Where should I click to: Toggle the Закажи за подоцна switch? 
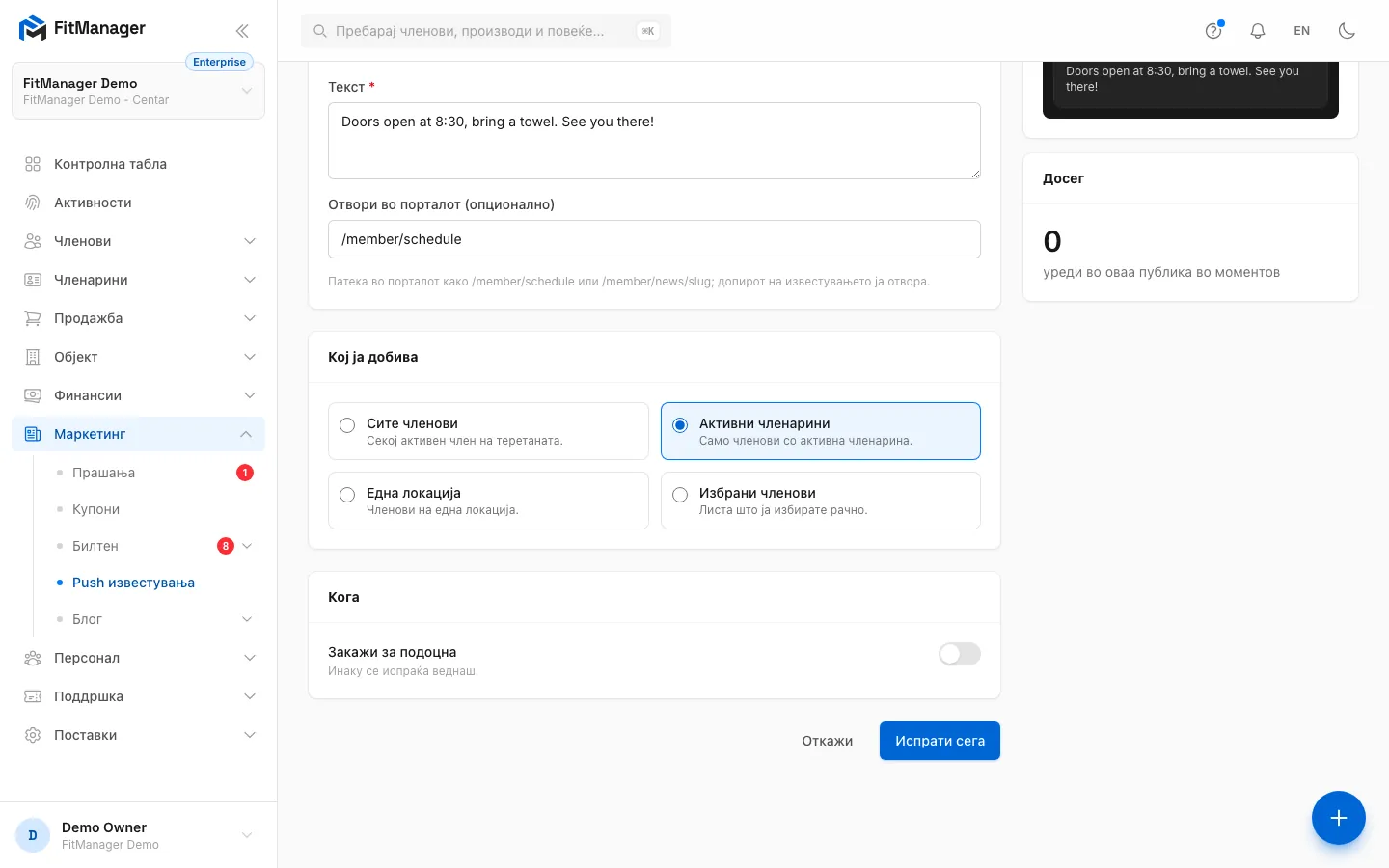click(x=960, y=654)
